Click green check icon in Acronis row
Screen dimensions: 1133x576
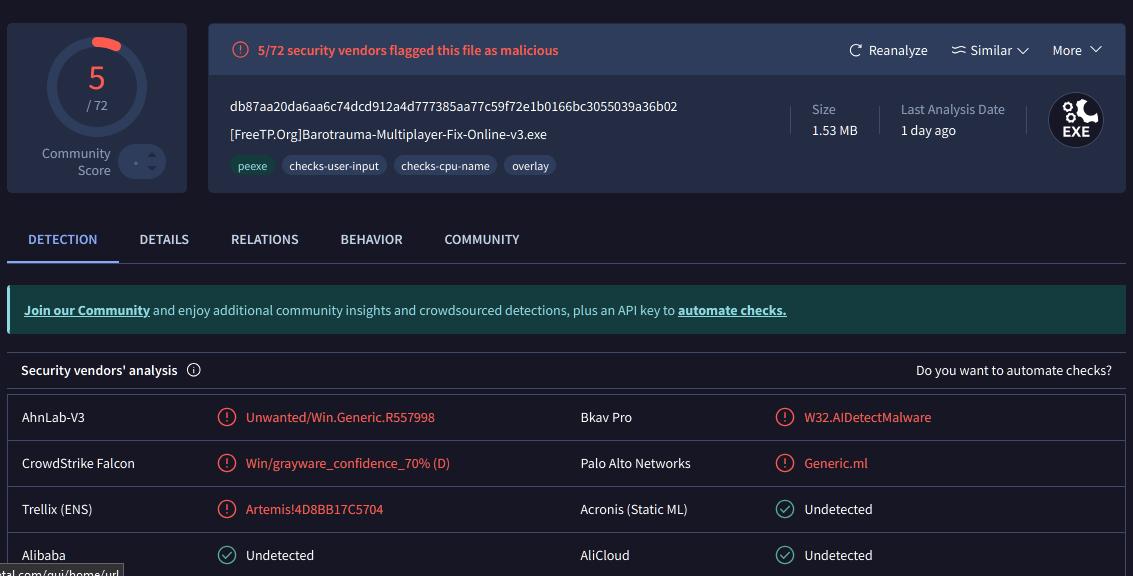coord(785,509)
